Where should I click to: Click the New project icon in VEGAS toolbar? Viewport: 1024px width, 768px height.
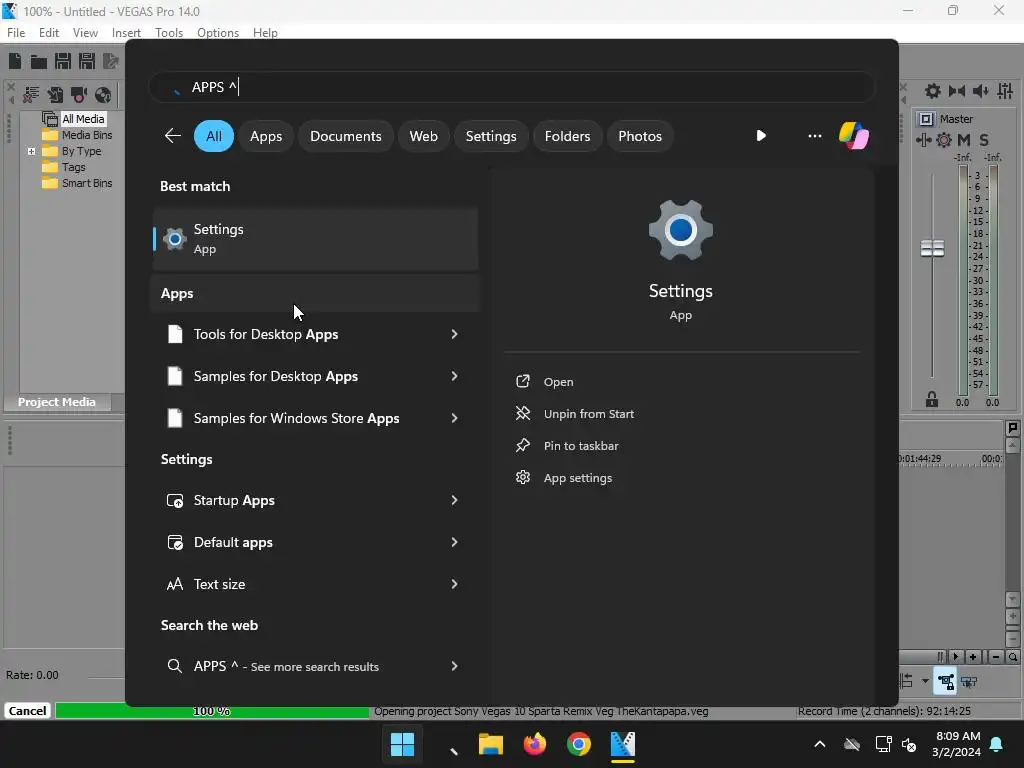[15, 61]
